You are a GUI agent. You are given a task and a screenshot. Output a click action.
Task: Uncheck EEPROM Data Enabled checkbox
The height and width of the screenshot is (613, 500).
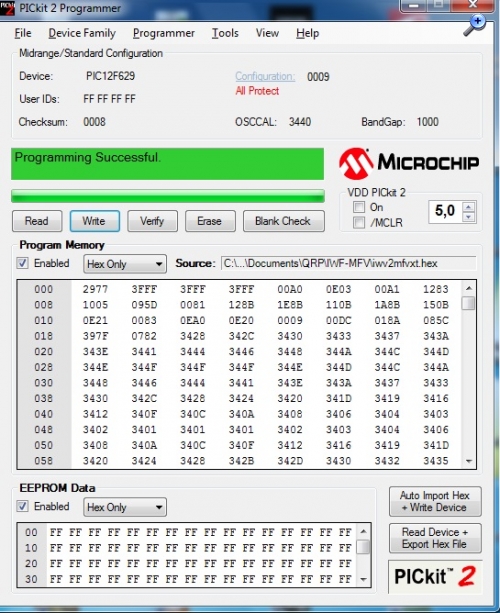tap(22, 506)
